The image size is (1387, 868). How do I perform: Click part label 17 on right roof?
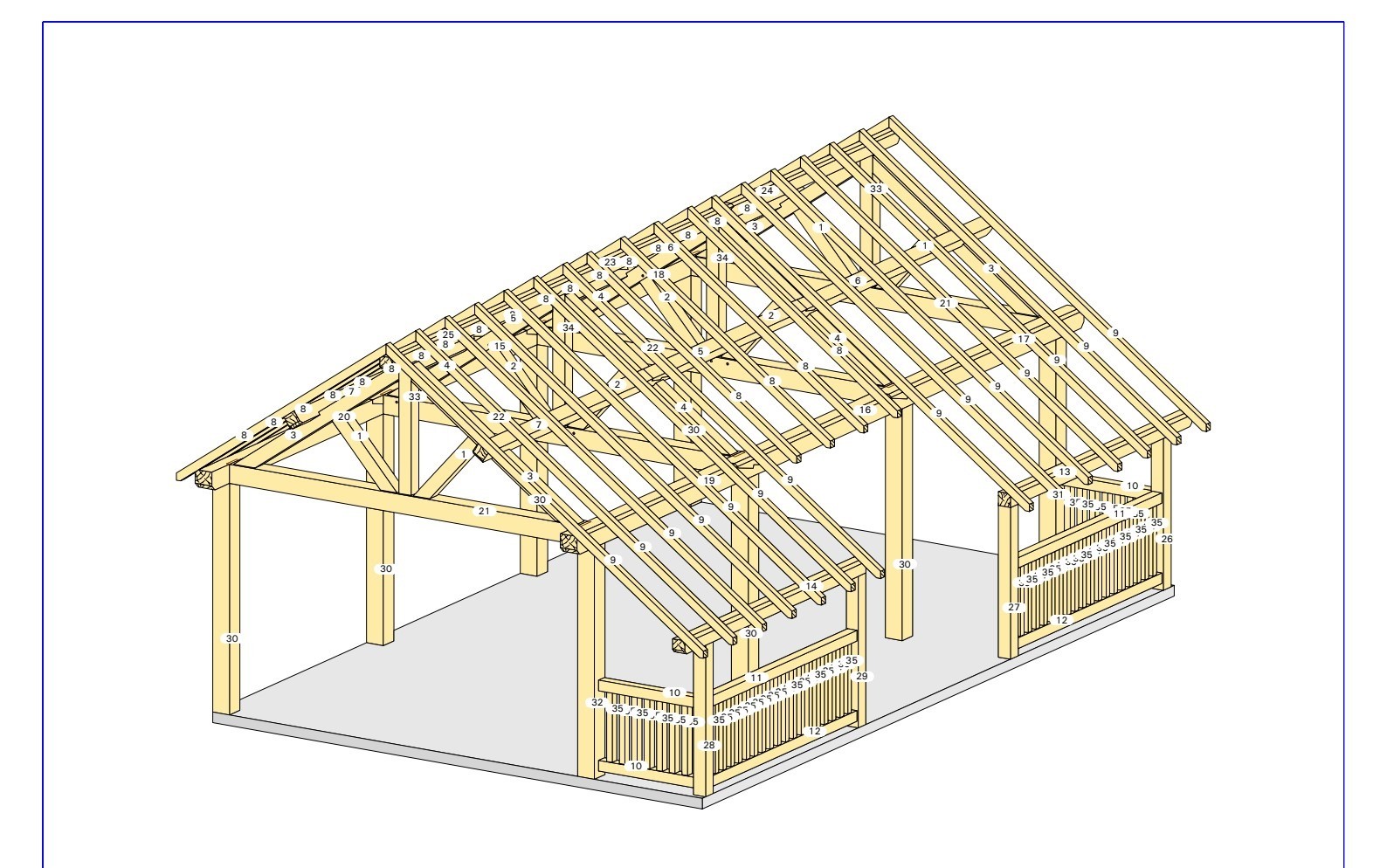(x=1024, y=339)
